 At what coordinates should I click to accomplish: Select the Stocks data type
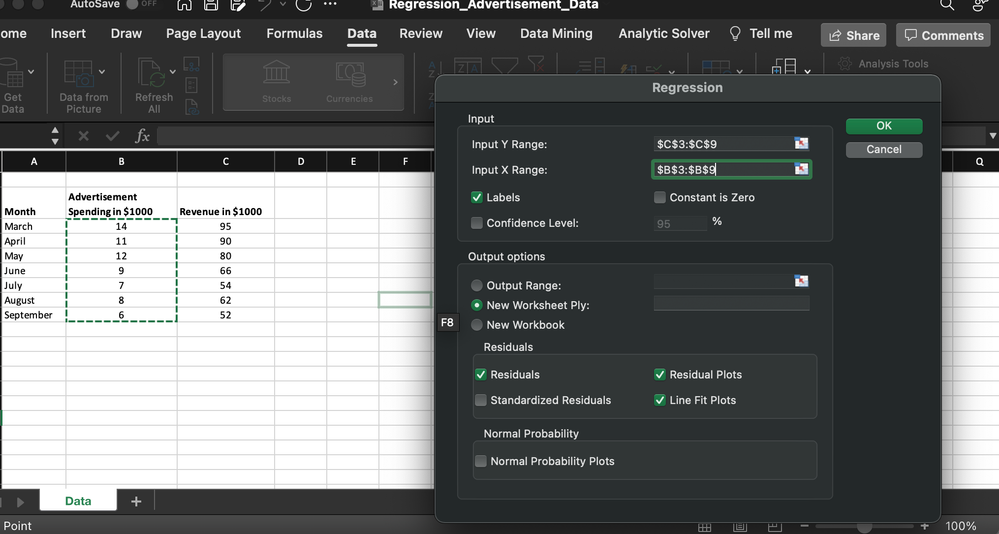pos(277,82)
